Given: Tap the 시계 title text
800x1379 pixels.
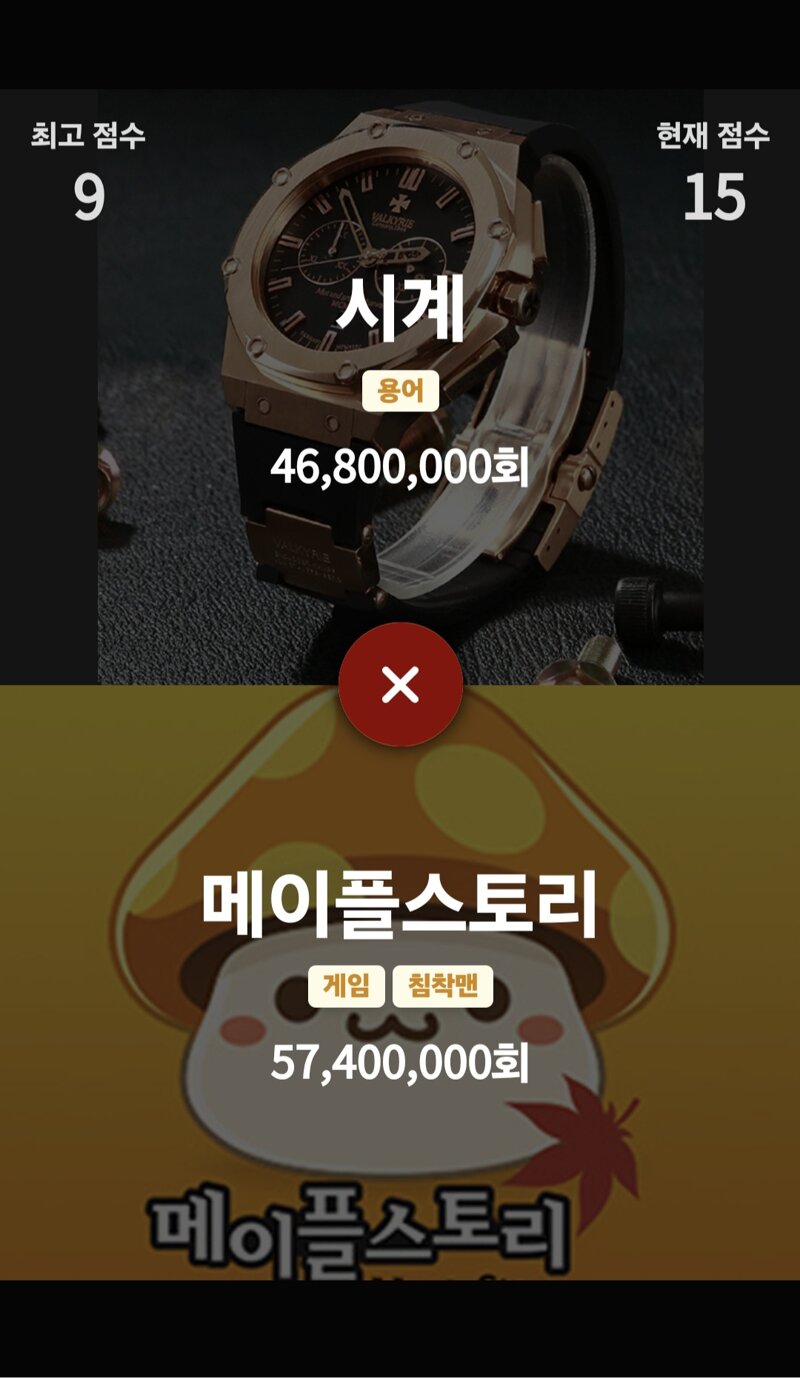Looking at the screenshot, I should click(400, 308).
